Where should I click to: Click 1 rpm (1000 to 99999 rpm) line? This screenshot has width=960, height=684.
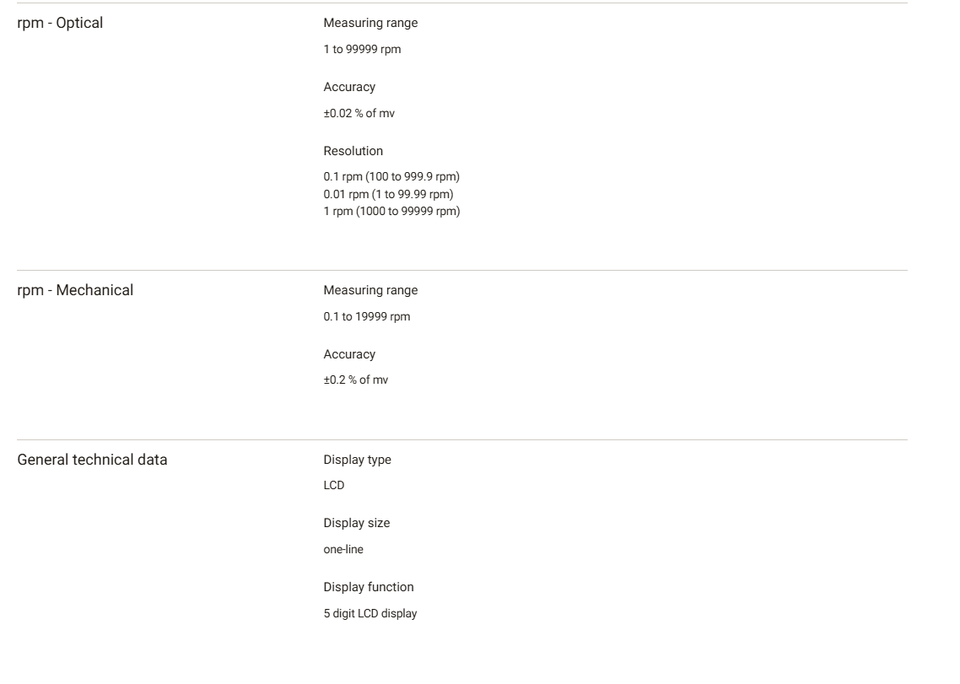pyautogui.click(x=391, y=211)
